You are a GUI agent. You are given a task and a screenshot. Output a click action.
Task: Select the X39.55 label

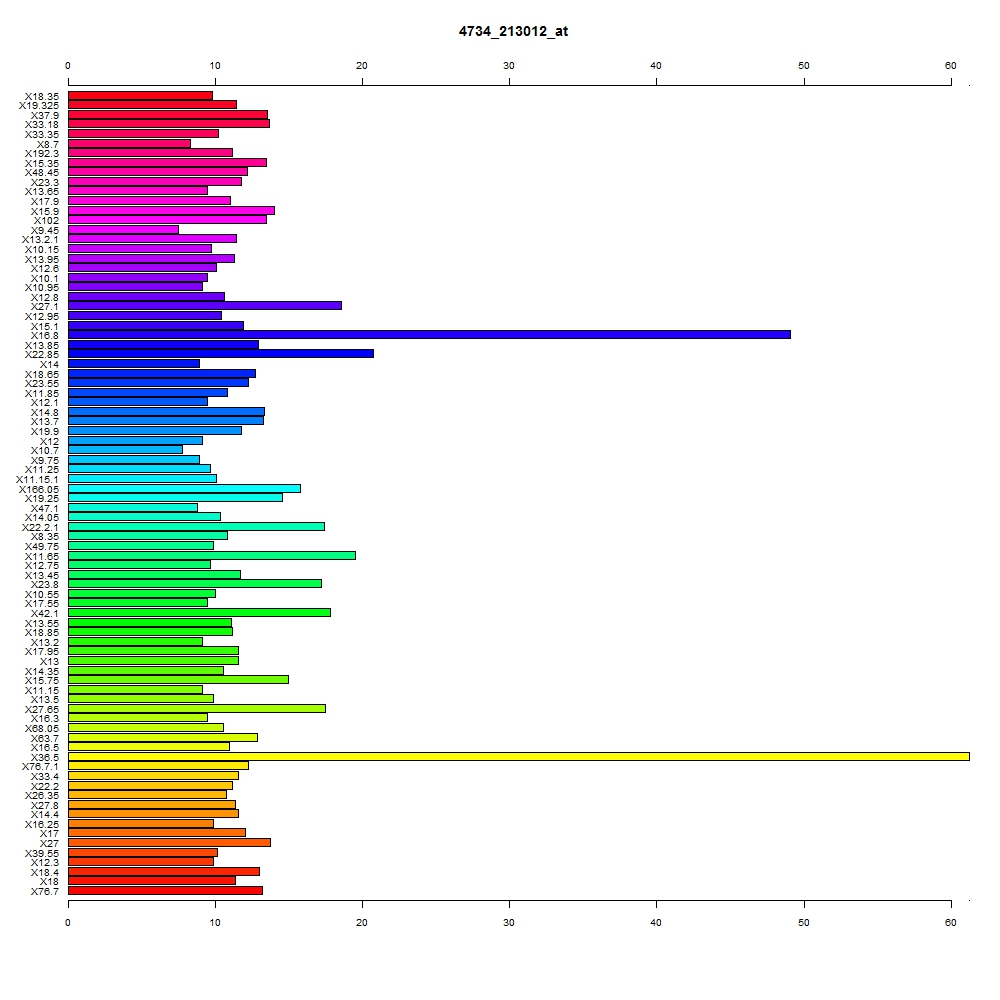[41, 853]
